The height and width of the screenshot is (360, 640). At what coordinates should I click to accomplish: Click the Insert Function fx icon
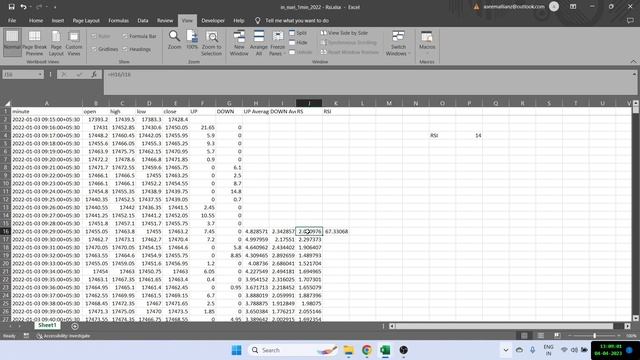(94, 75)
